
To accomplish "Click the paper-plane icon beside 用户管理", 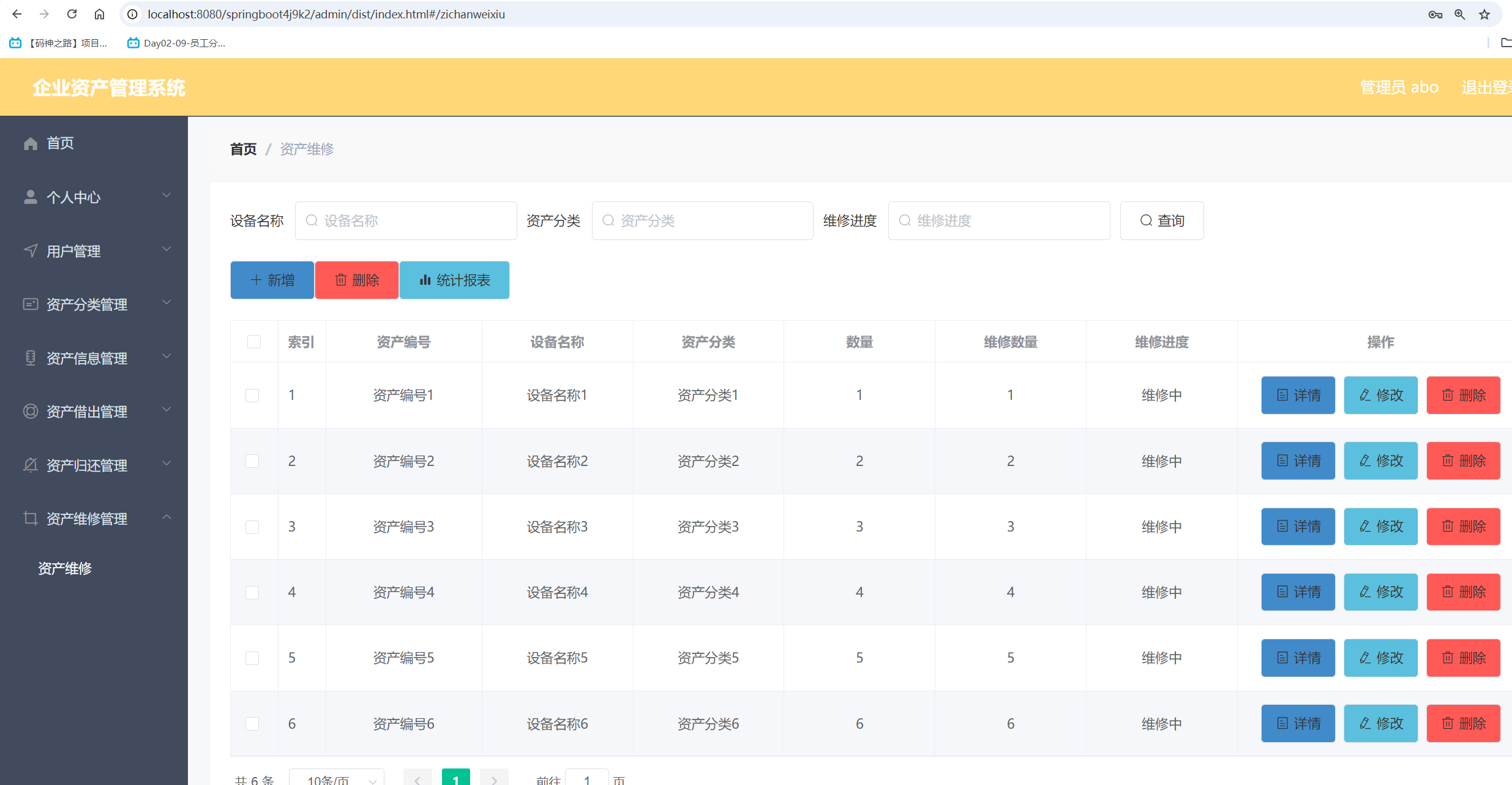I will pyautogui.click(x=31, y=250).
